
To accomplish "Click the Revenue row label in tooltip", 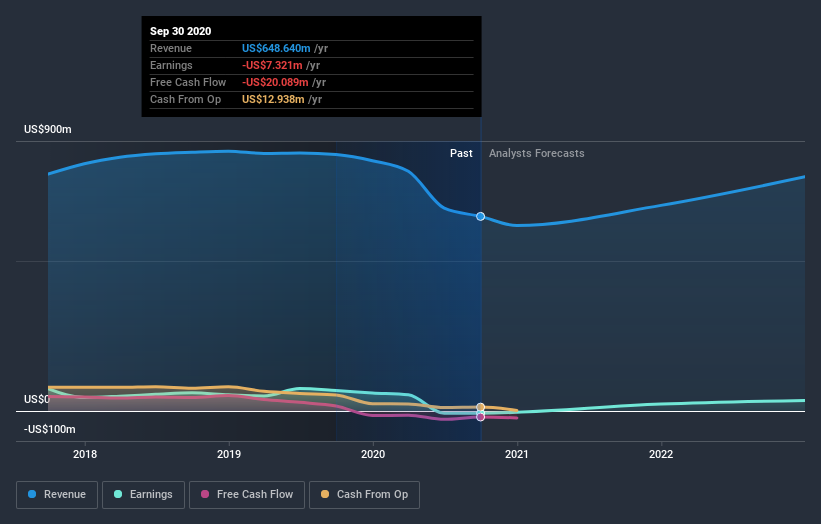I will point(171,48).
